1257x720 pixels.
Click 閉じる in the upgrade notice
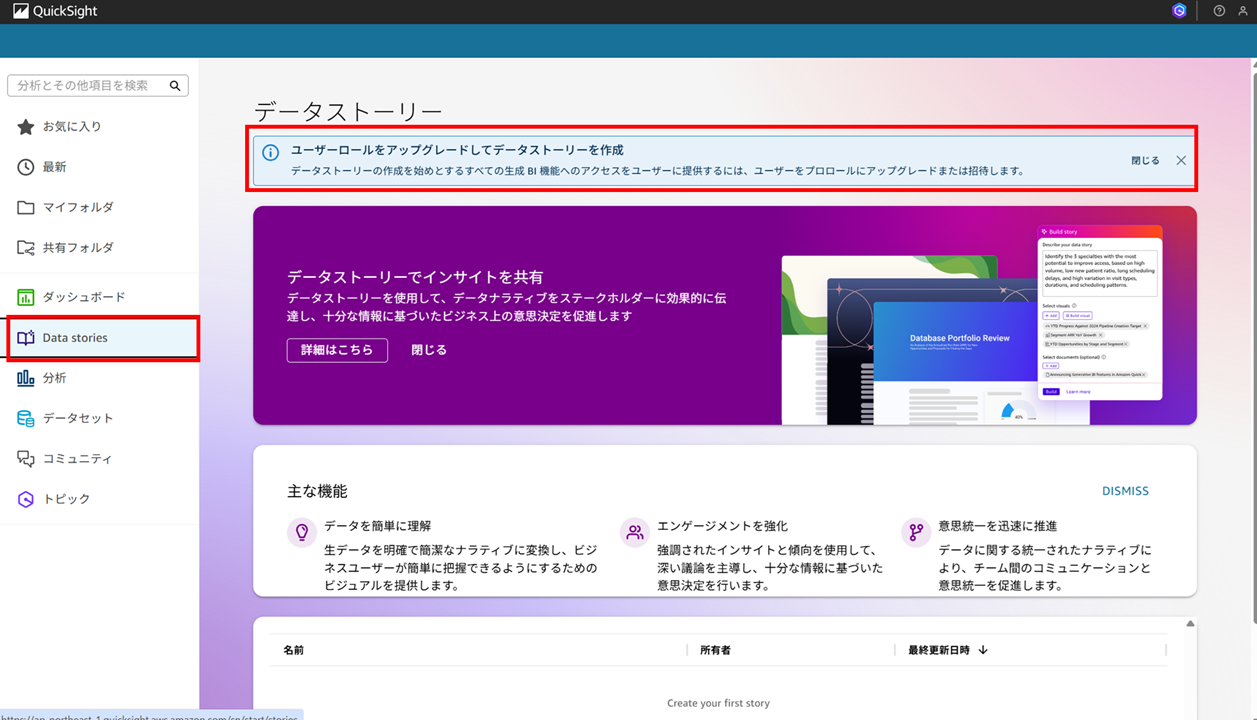(x=1145, y=160)
